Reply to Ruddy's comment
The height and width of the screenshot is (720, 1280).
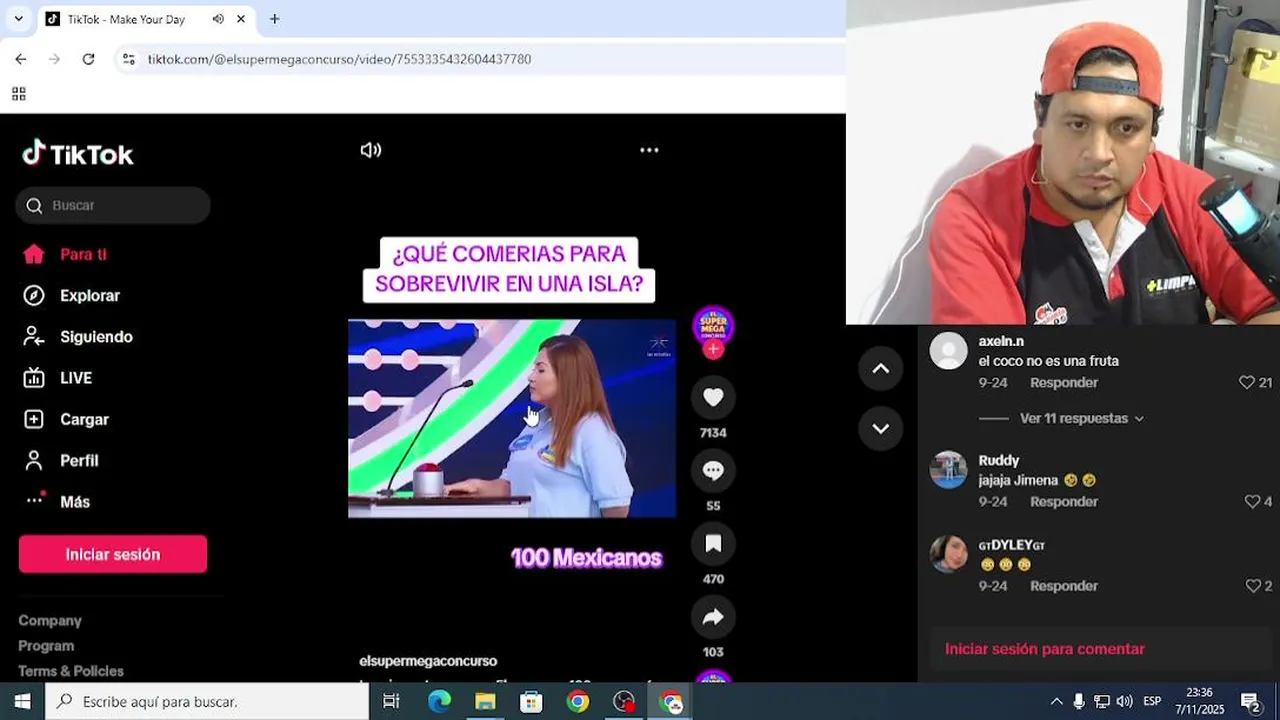(x=1064, y=502)
